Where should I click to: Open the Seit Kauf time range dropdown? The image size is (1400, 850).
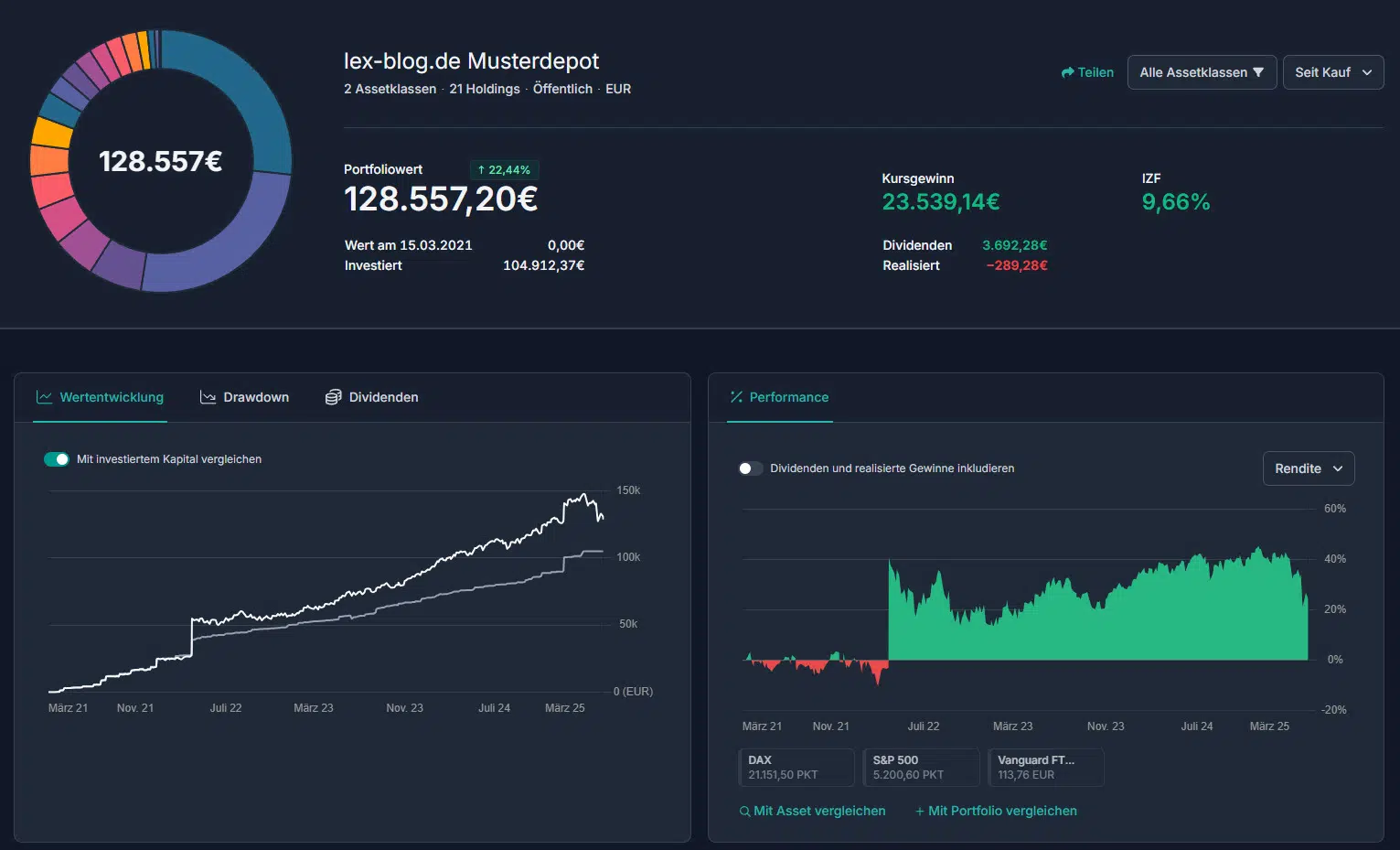tap(1332, 72)
